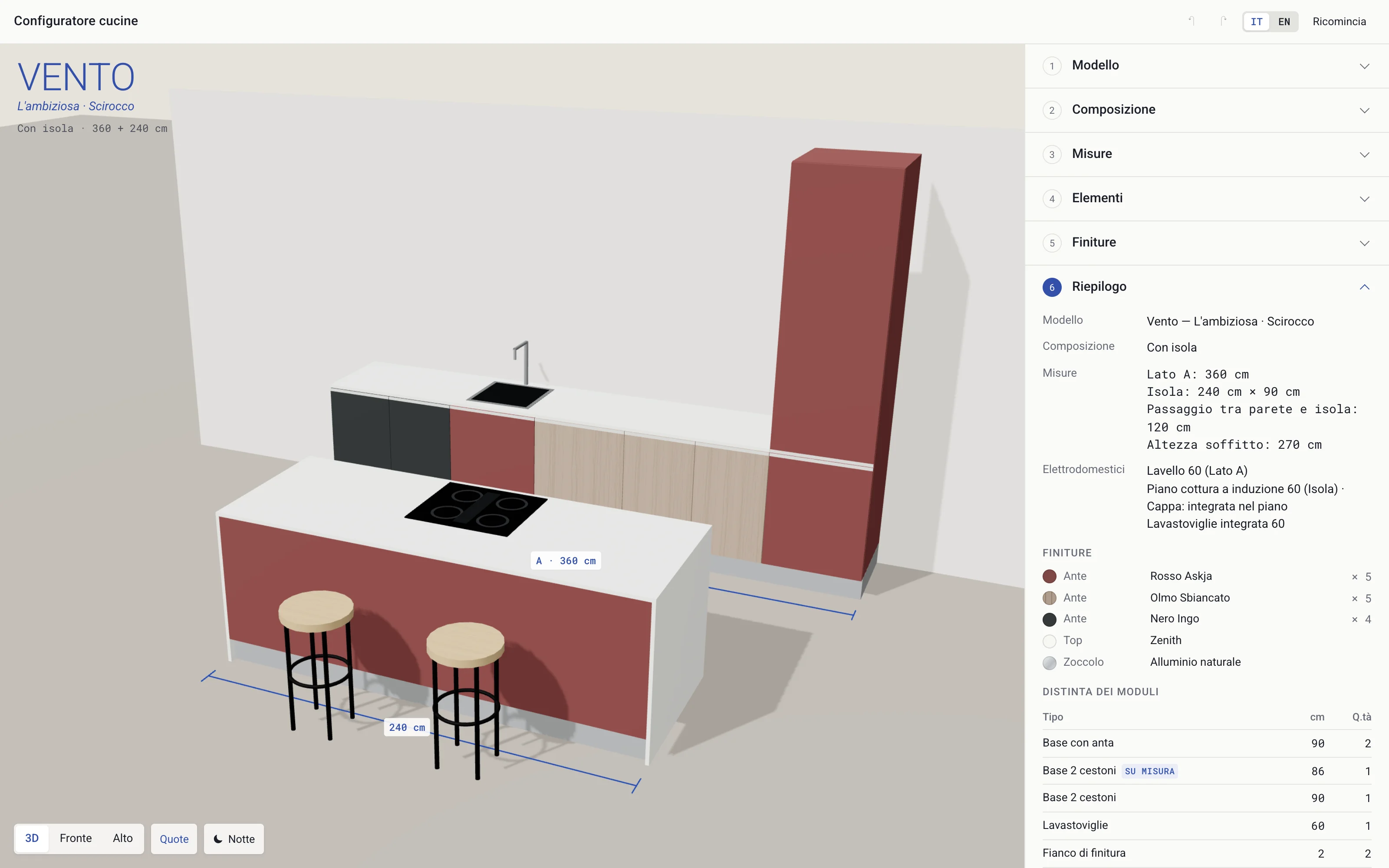This screenshot has width=1389, height=868.
Task: Click the Lavastoviglie row in module list
Action: tap(1207, 825)
